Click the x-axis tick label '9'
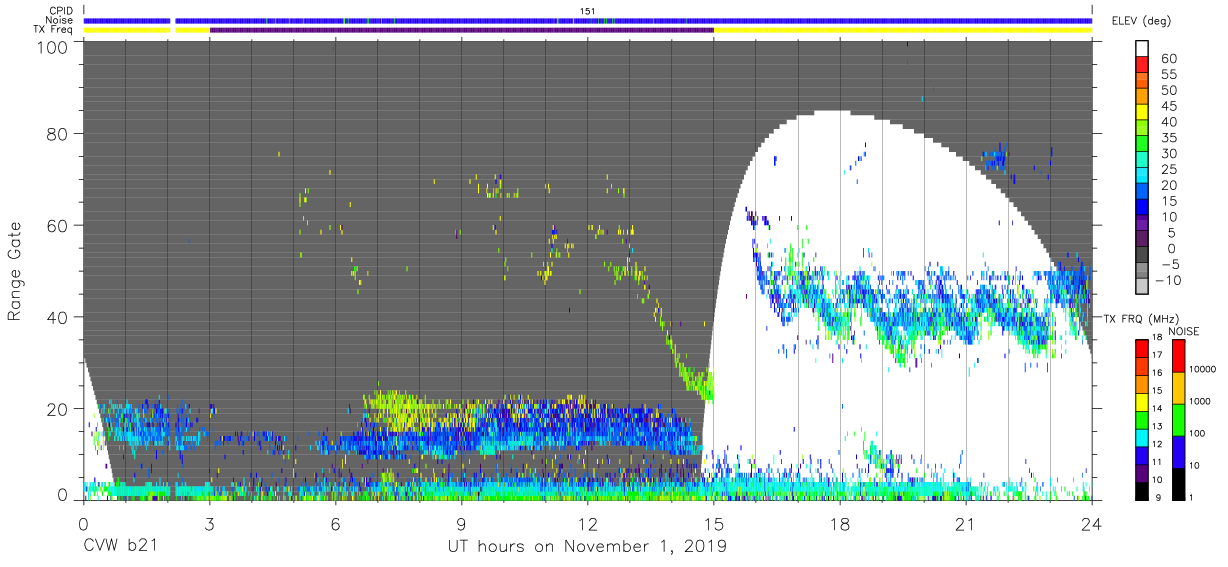 [x=461, y=524]
